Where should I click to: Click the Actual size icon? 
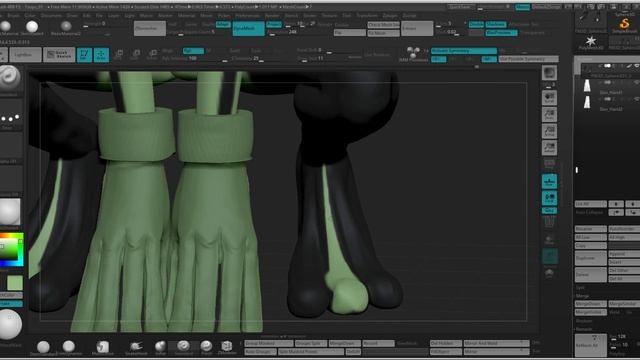(x=549, y=131)
